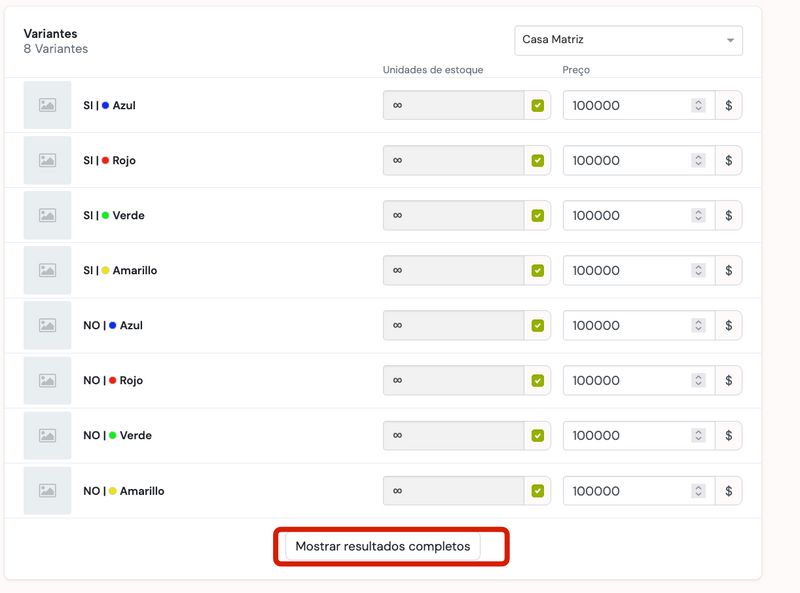Click the NO | Rojo variant label

113,380
